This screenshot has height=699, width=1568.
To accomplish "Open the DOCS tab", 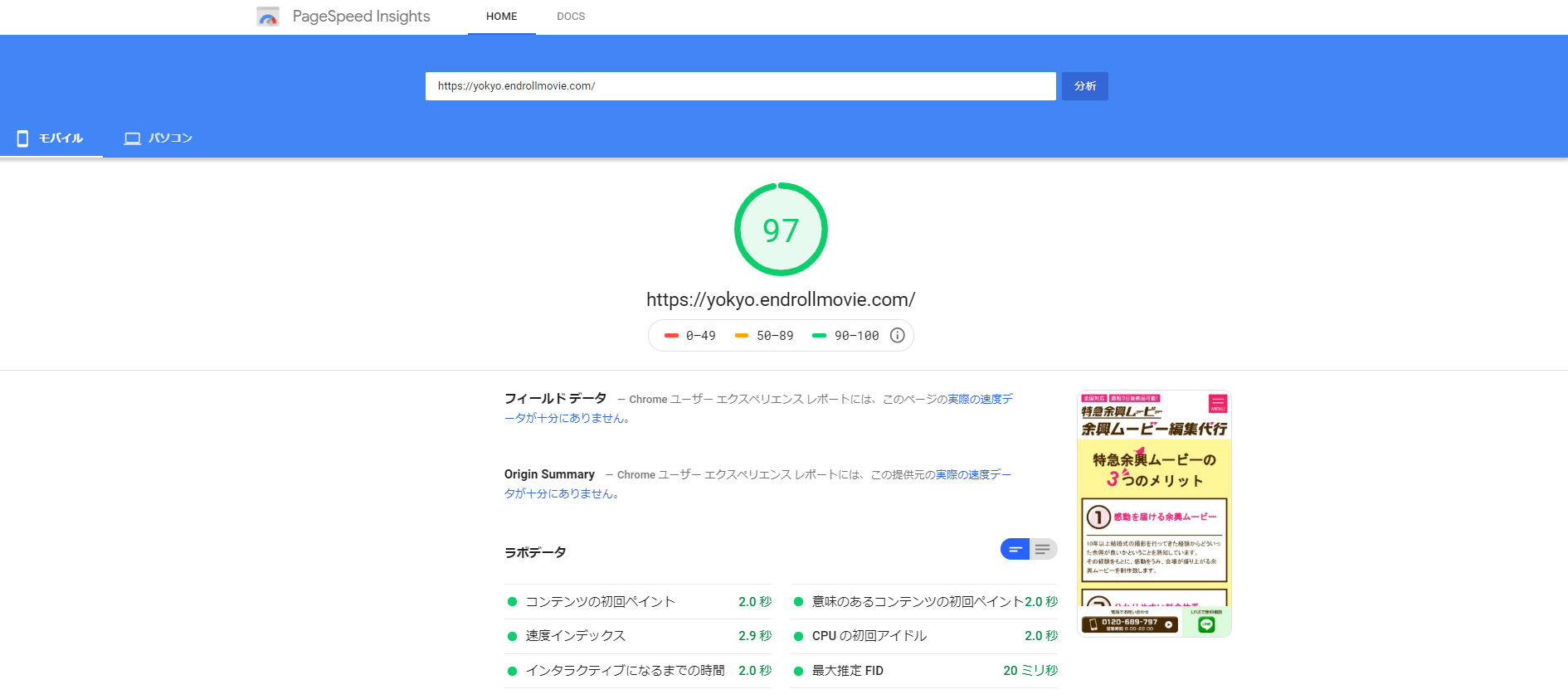I will tap(571, 17).
